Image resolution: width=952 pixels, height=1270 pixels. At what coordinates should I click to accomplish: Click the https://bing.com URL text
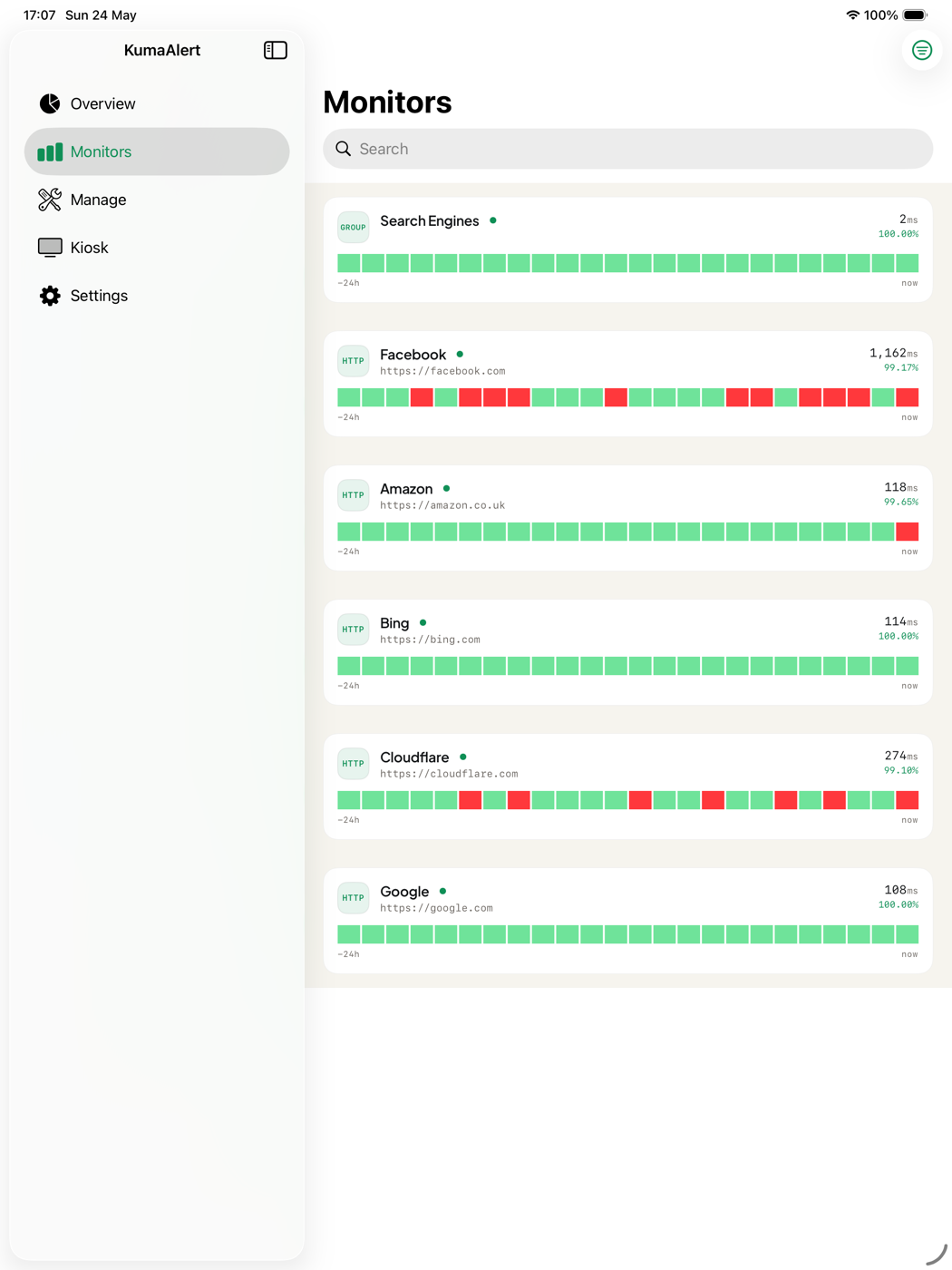(430, 640)
